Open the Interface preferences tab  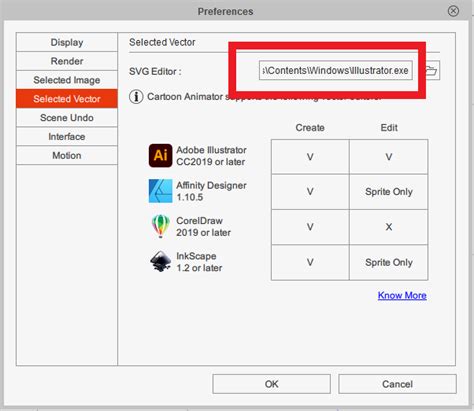[x=67, y=136]
